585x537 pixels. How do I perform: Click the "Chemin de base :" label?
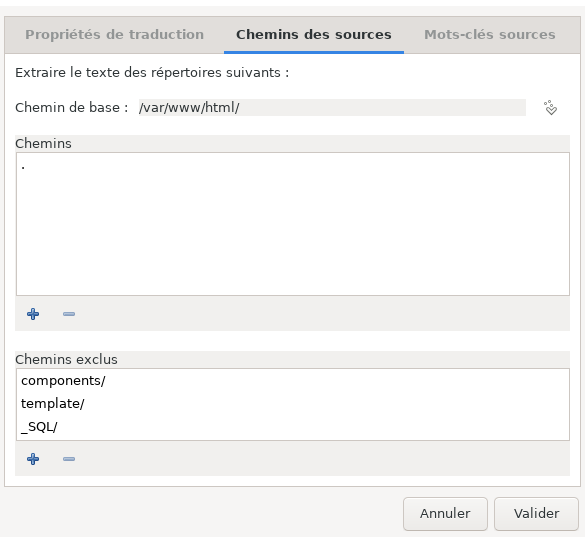point(72,107)
